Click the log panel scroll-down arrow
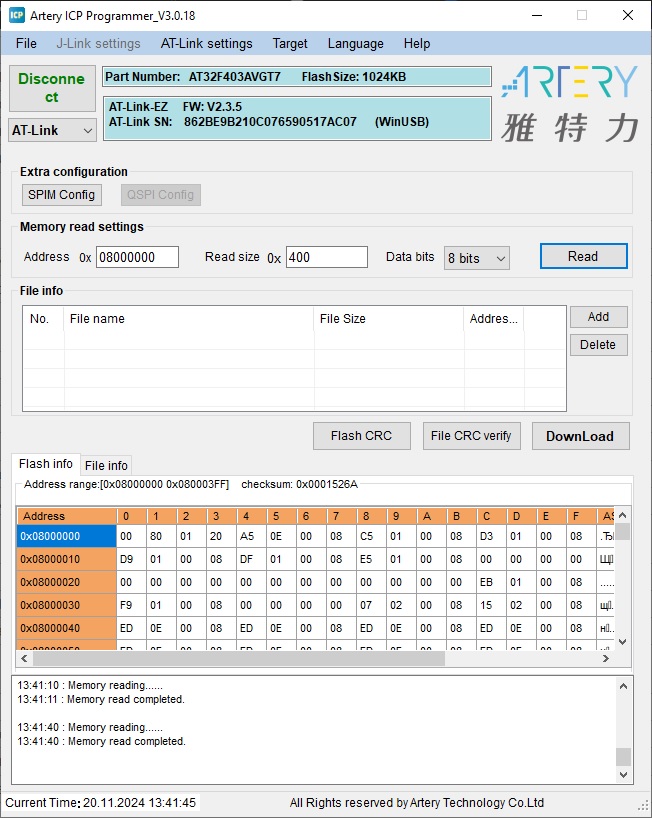 click(623, 775)
